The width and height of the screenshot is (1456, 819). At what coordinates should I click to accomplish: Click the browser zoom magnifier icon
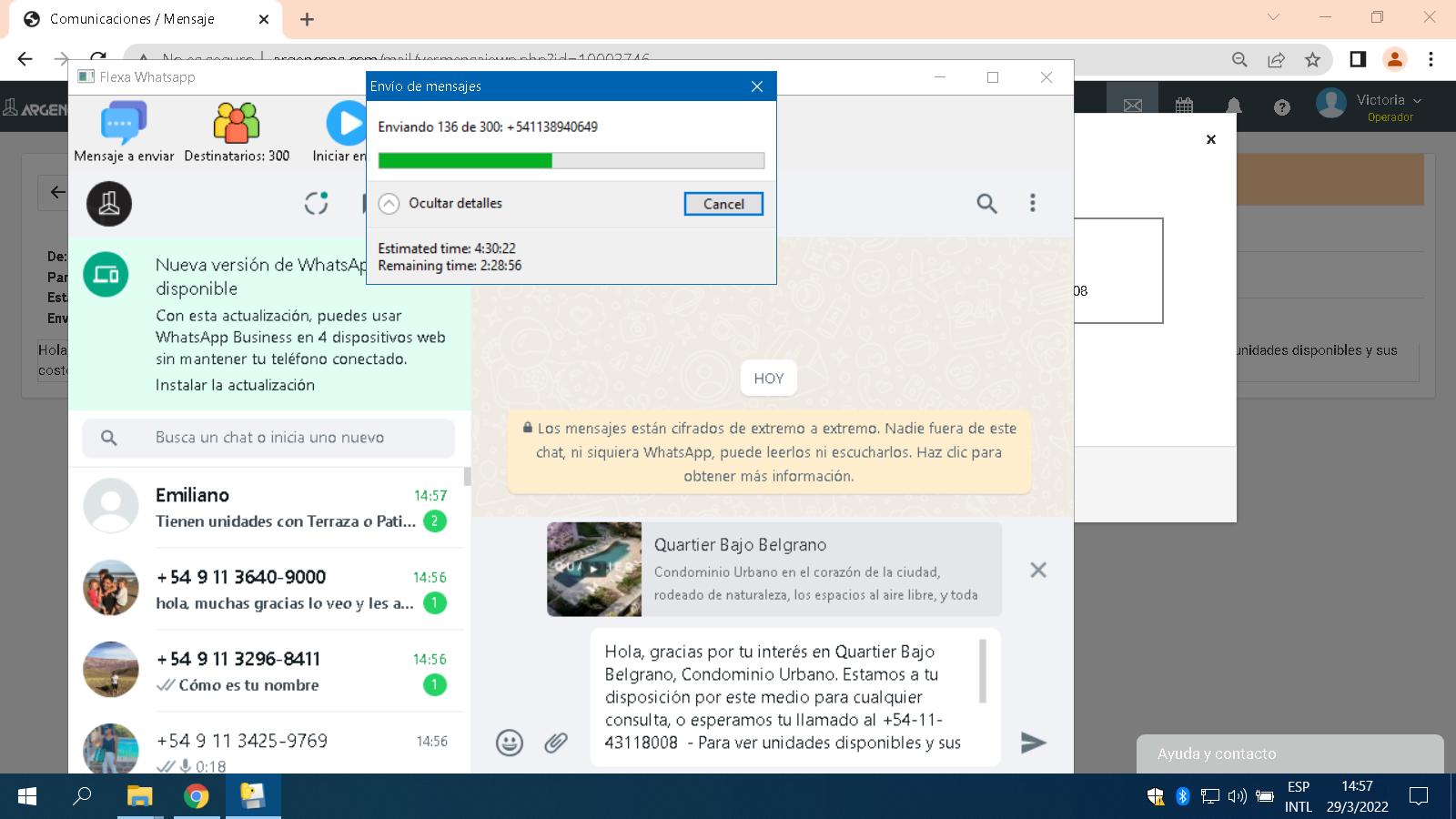click(x=1239, y=59)
